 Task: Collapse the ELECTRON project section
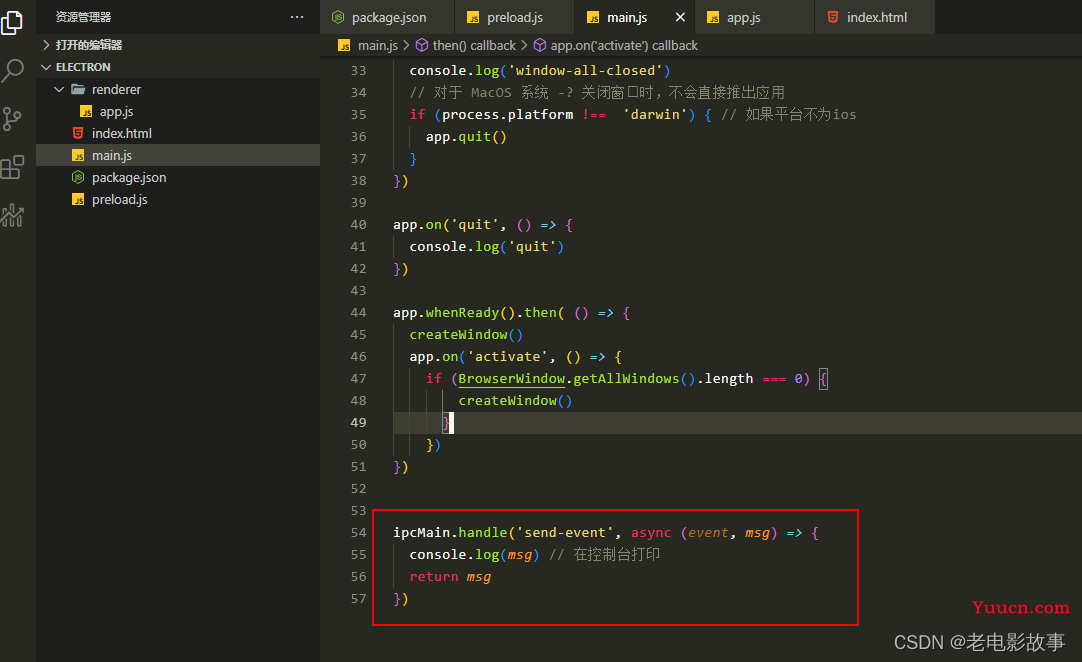pos(46,67)
